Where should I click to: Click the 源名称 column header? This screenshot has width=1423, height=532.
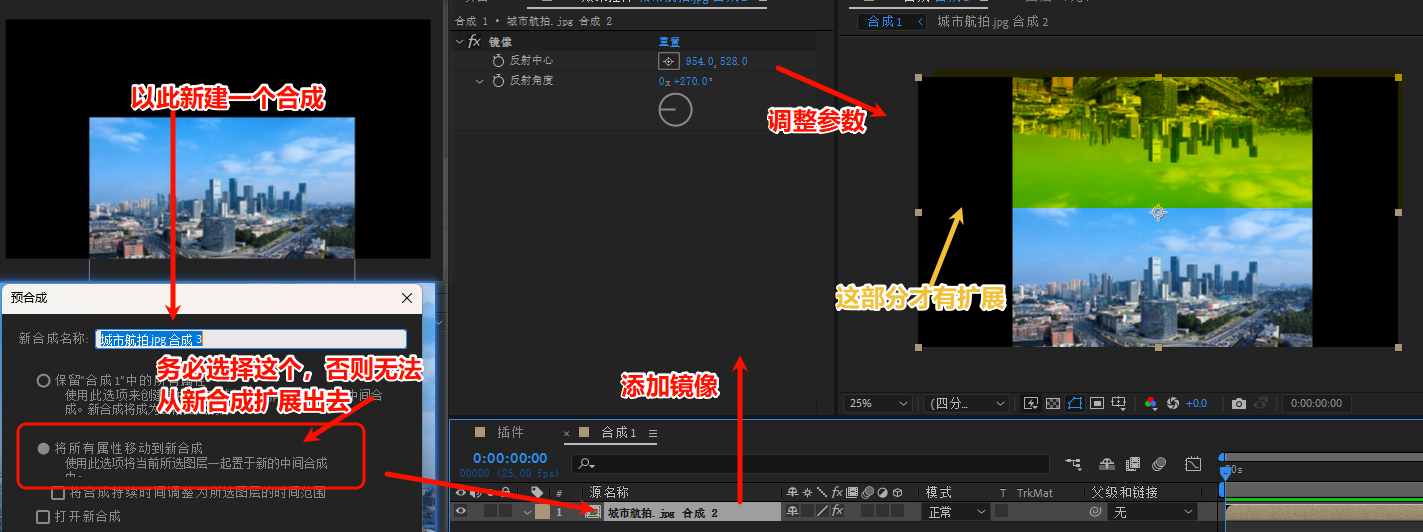[609, 492]
